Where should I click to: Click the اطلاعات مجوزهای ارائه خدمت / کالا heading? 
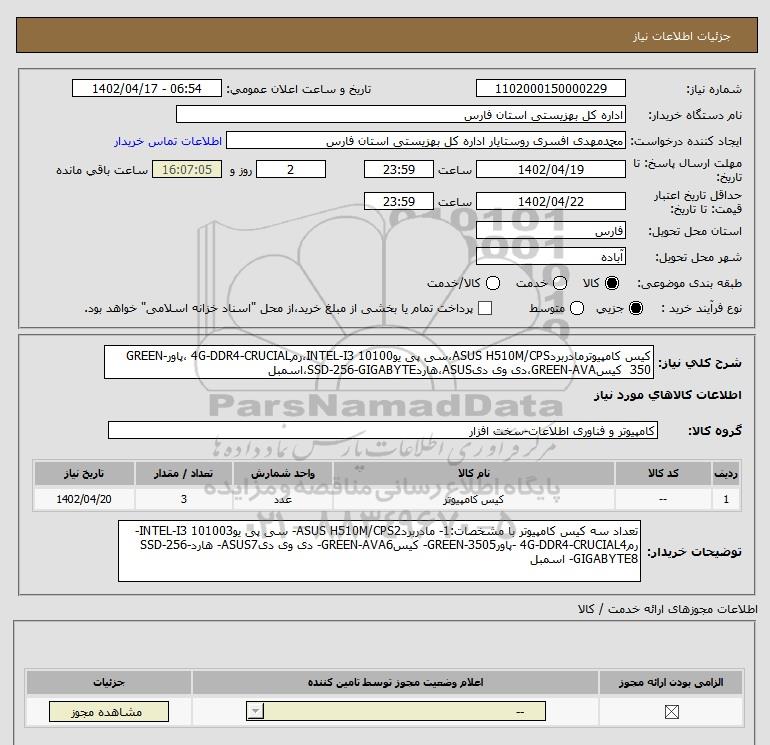click(668, 609)
